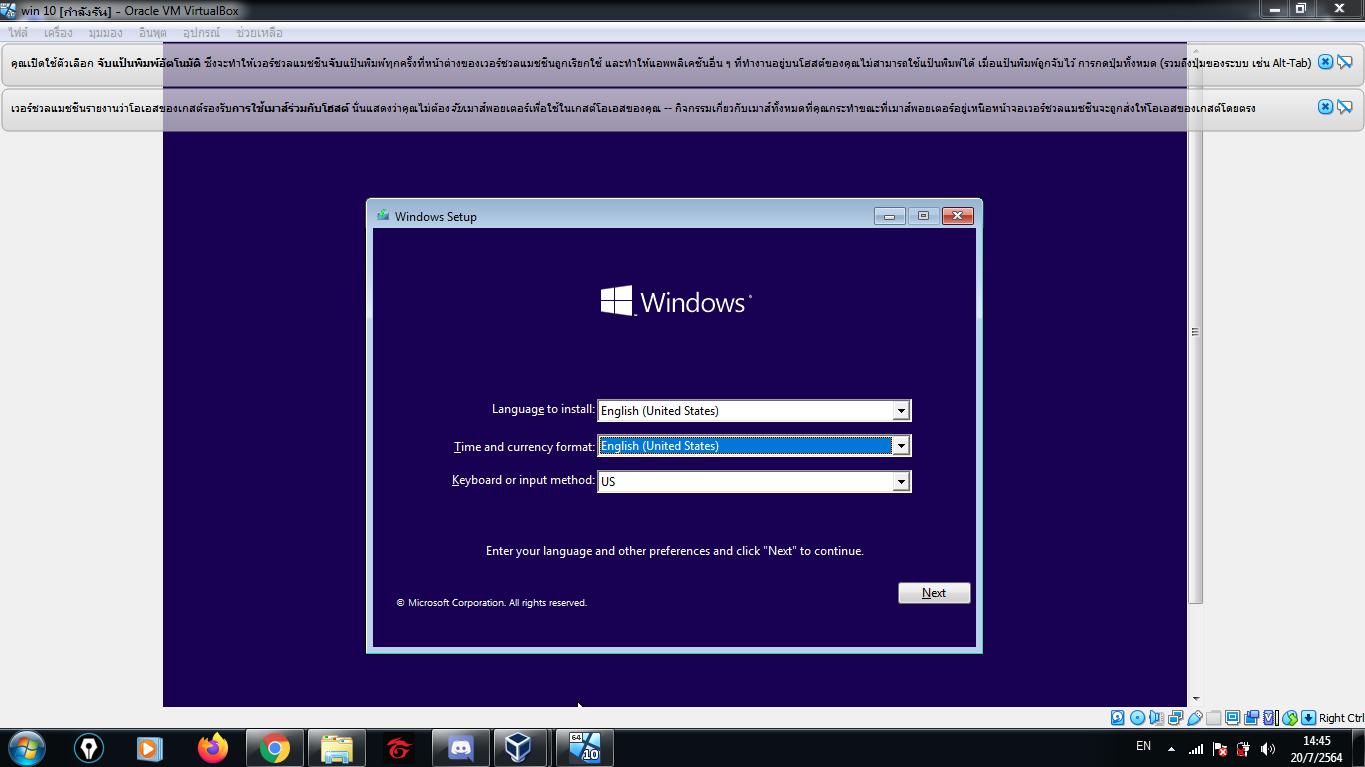Click the scrollbar down arrow in VM window
Screen dimensions: 1365x767
tap(1194, 699)
